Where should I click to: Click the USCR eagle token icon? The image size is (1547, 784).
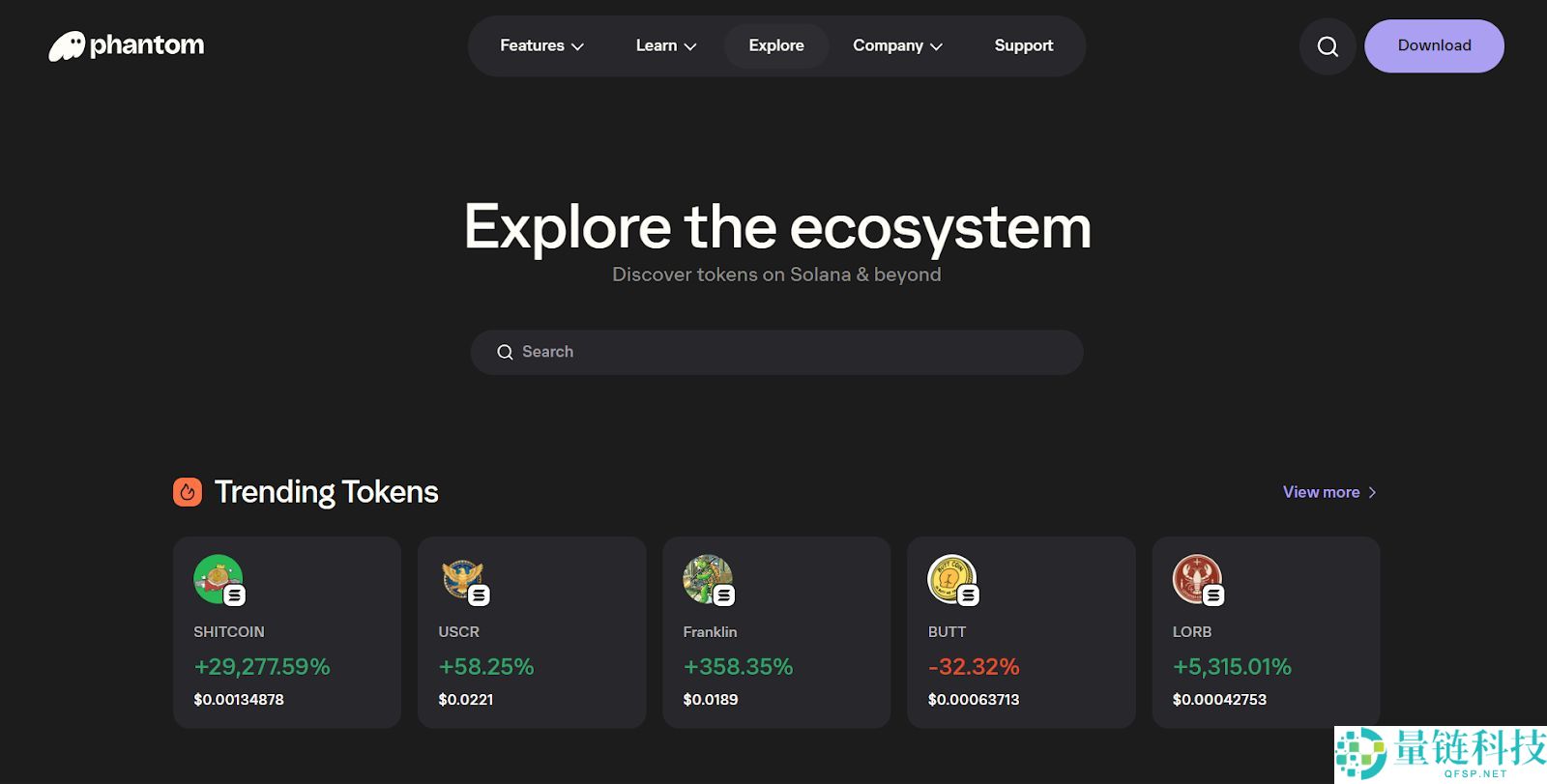463,579
